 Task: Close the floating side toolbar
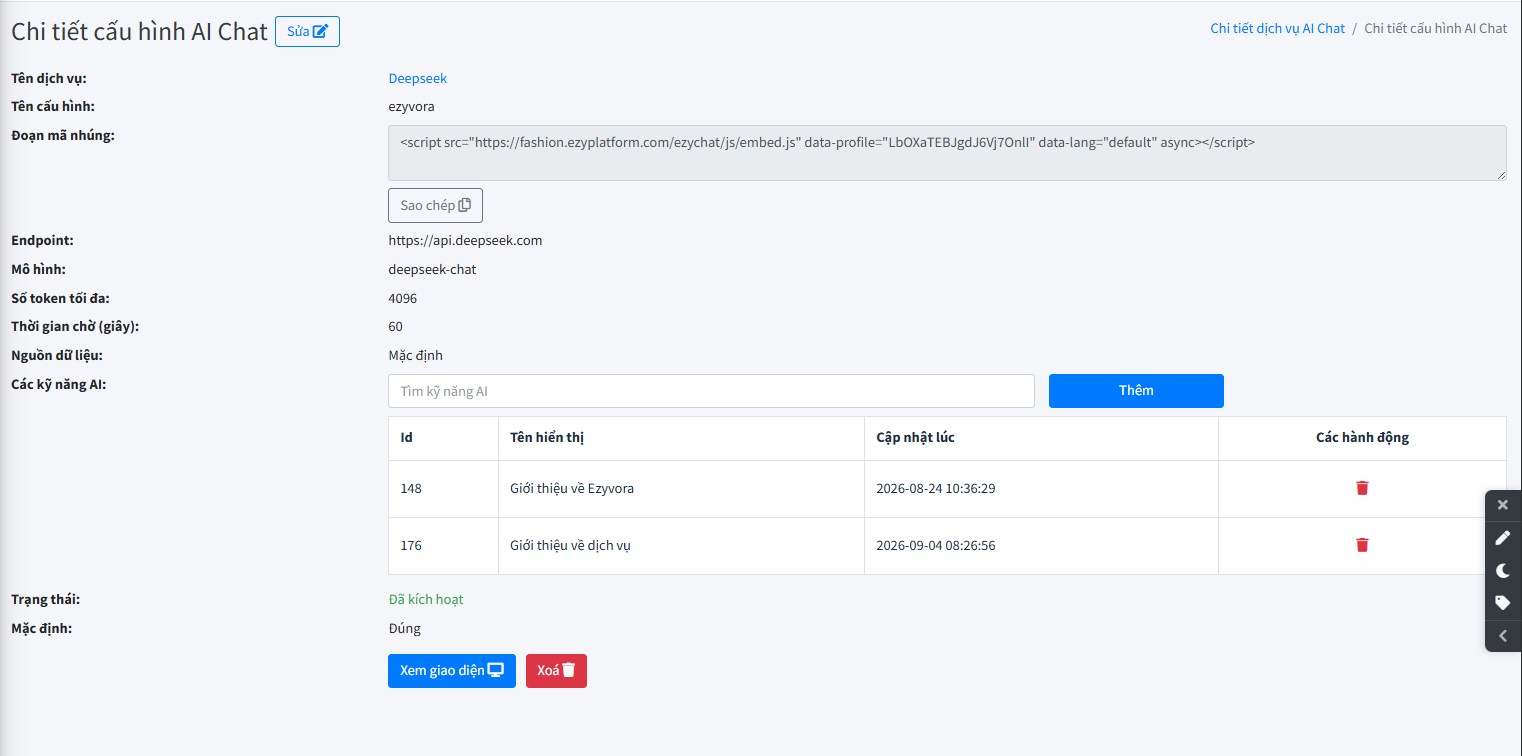click(1502, 505)
